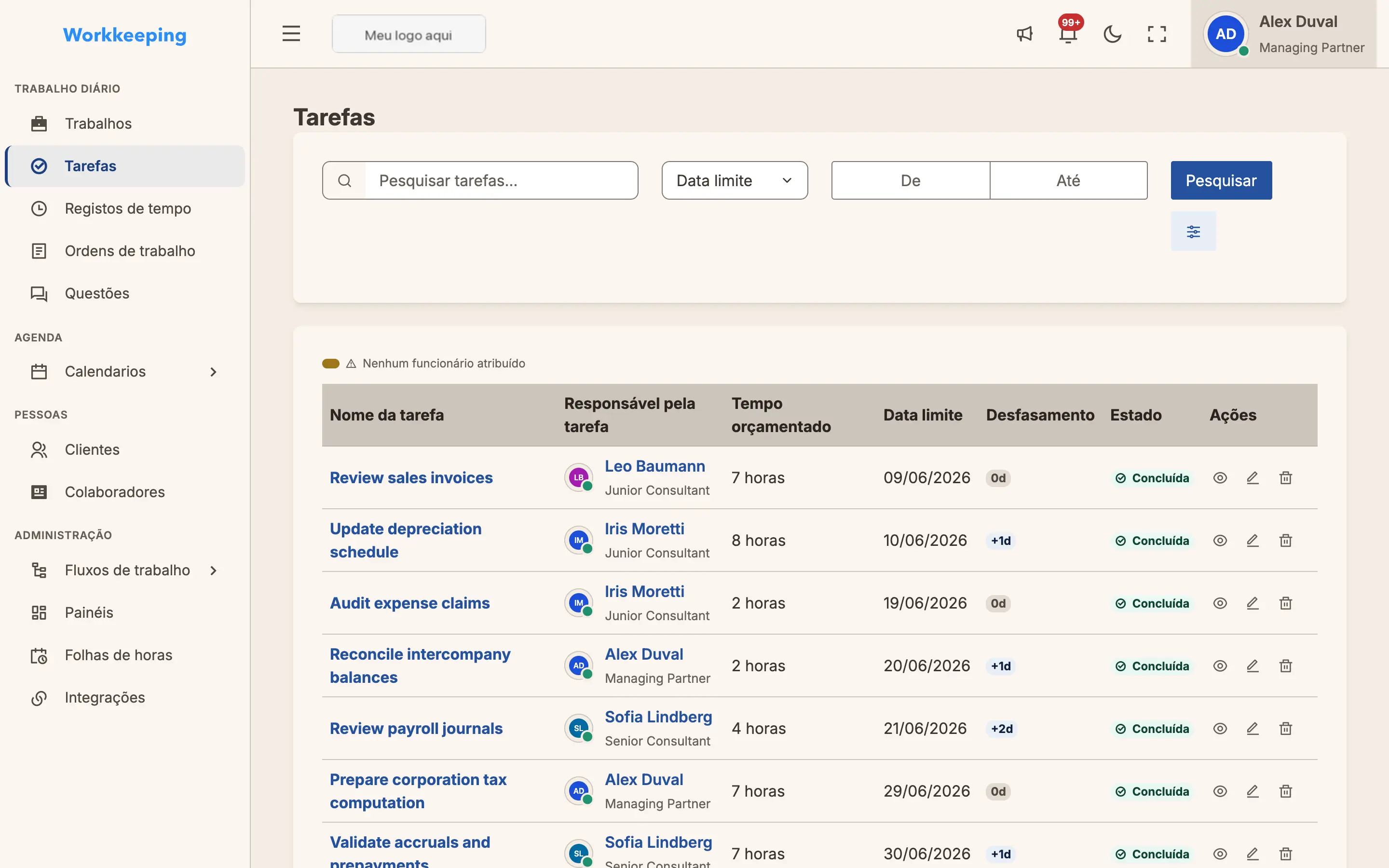Set the De start date field
The height and width of the screenshot is (868, 1389).
tap(910, 180)
